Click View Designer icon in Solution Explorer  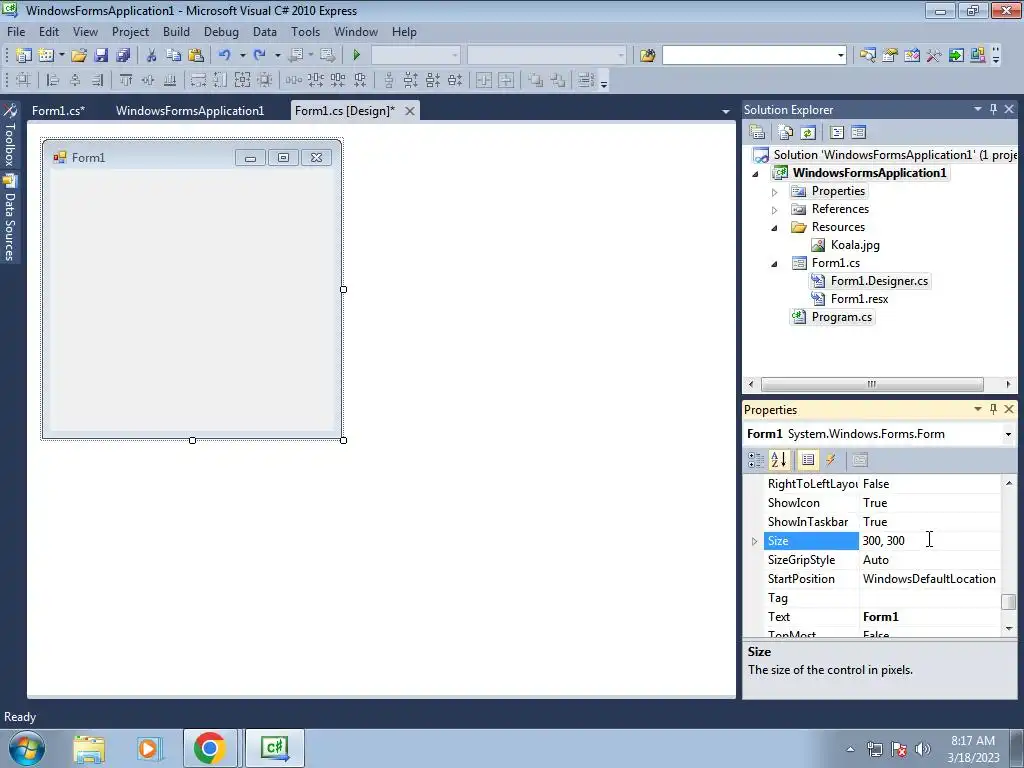859,133
